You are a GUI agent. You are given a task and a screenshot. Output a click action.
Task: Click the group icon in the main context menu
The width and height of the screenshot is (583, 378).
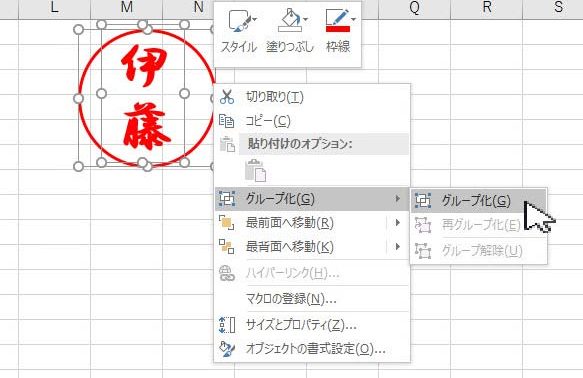tap(227, 199)
